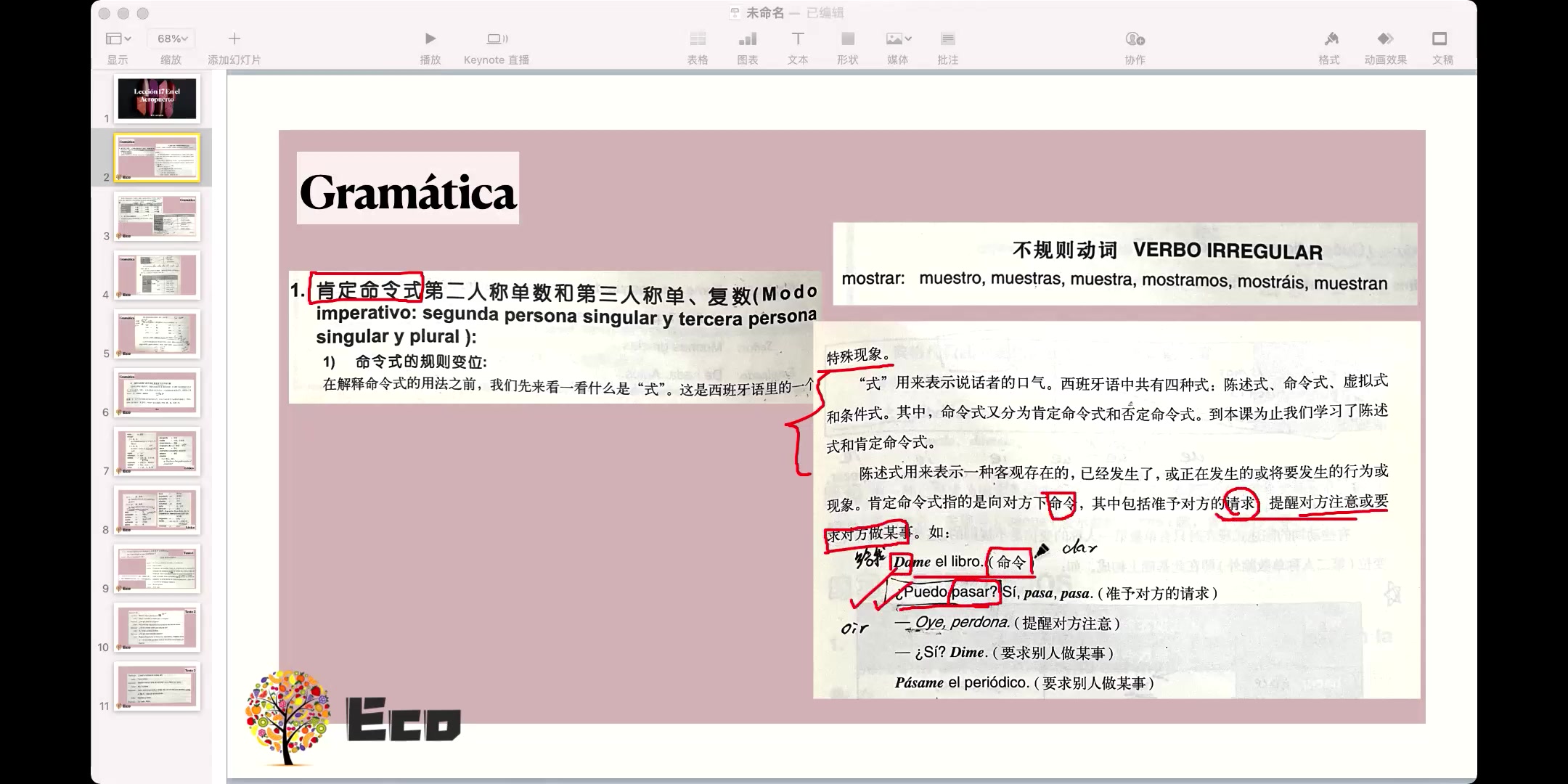Viewport: 1568px width, 784px height.
Task: Open the View (显示) options icon
Action: click(118, 38)
